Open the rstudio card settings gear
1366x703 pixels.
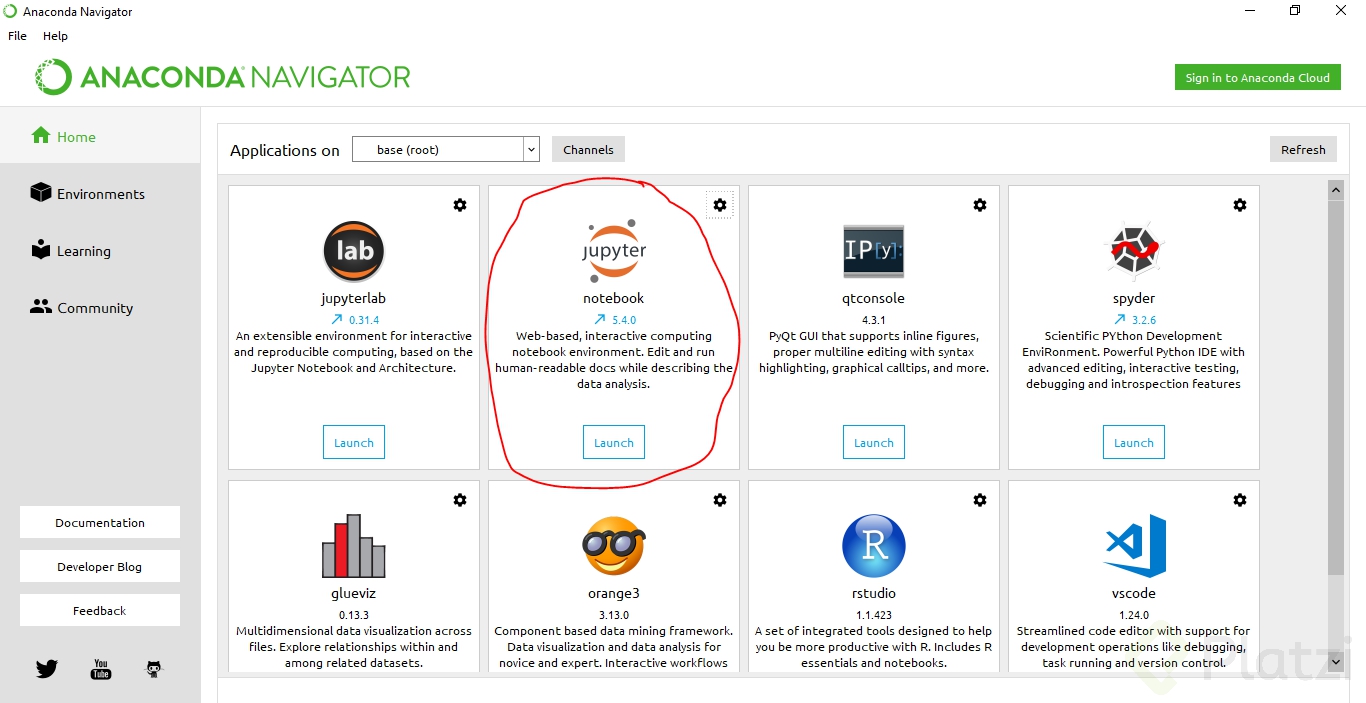point(980,500)
